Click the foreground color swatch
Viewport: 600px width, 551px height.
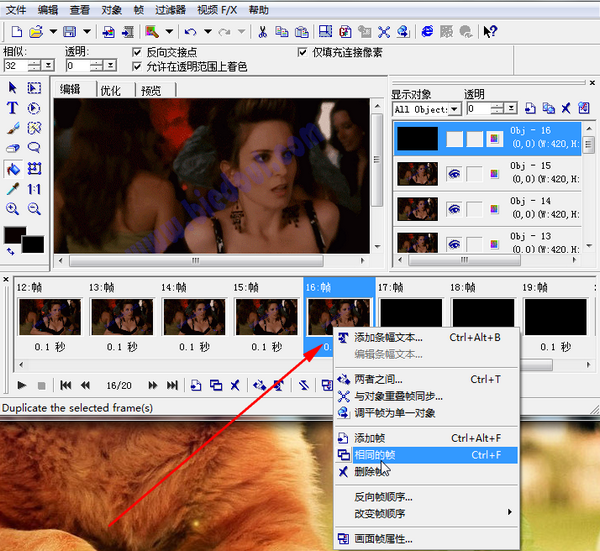click(15, 235)
